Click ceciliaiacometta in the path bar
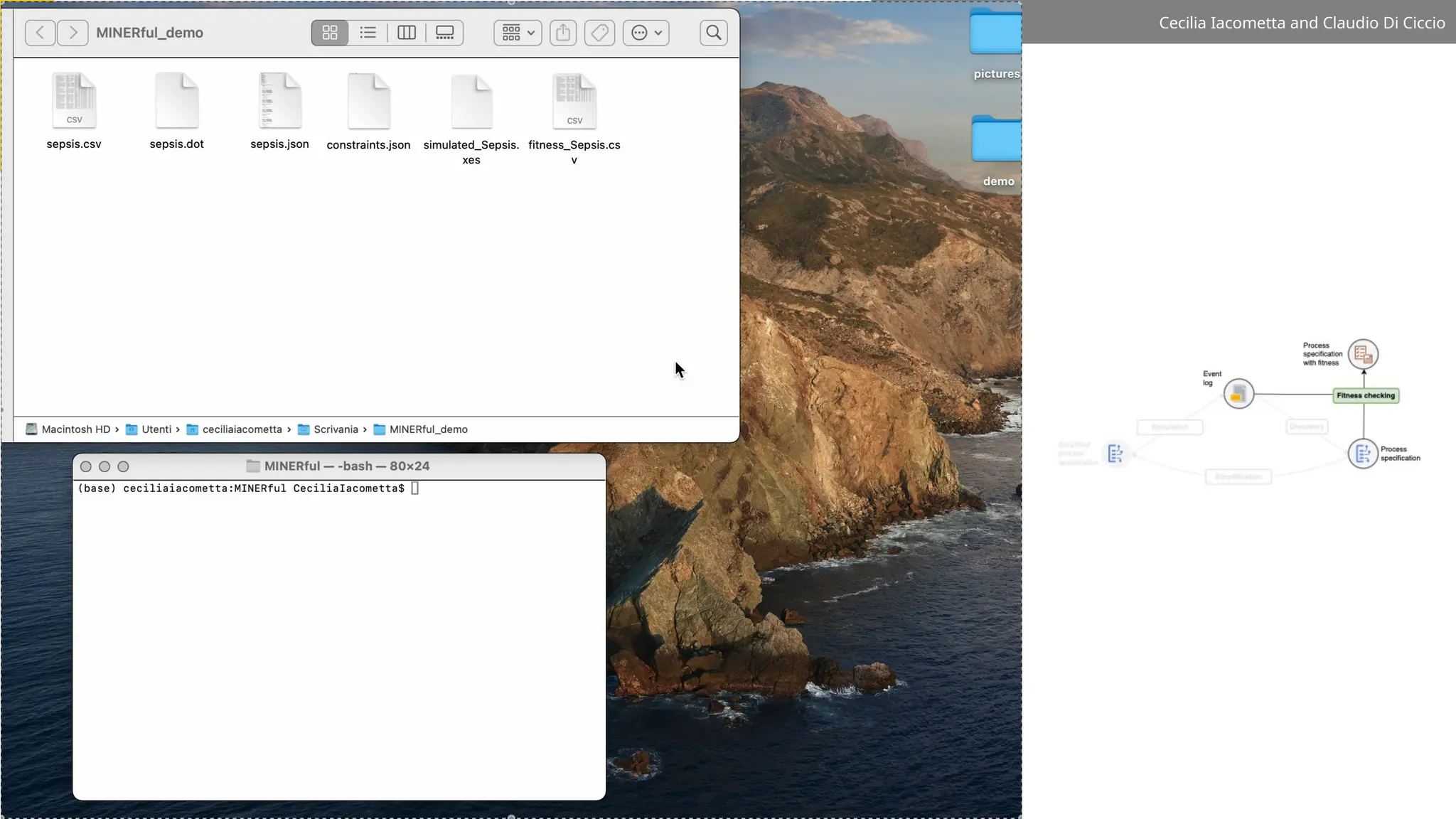The width and height of the screenshot is (1456, 819). (x=242, y=429)
